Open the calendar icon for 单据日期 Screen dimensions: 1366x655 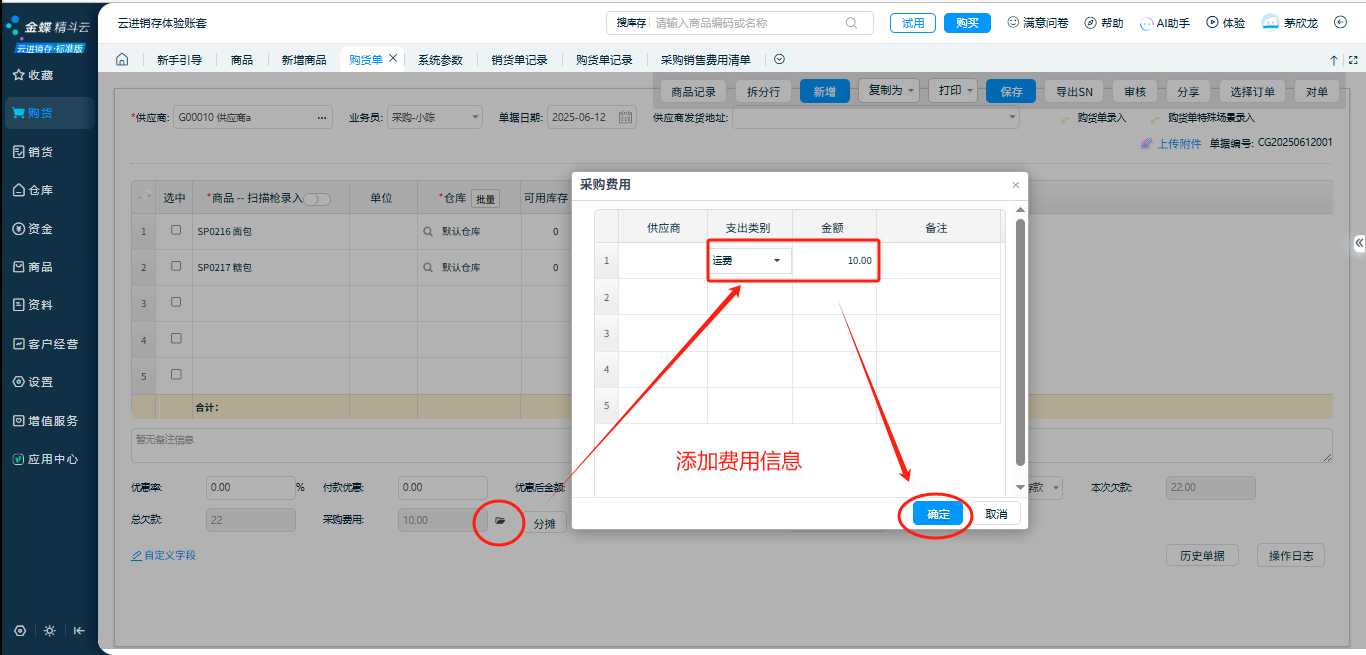626,118
